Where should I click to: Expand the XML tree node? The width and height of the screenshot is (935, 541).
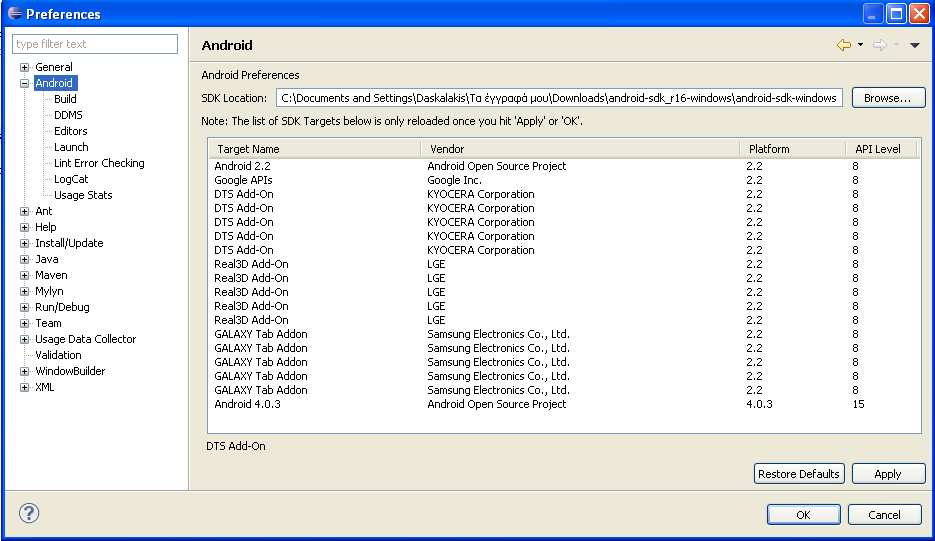click(24, 388)
